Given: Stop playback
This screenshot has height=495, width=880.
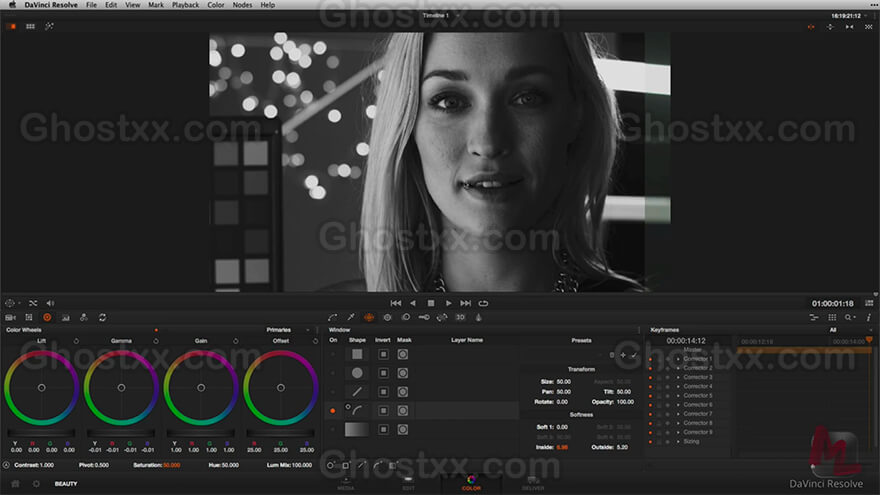Looking at the screenshot, I should pyautogui.click(x=430, y=303).
